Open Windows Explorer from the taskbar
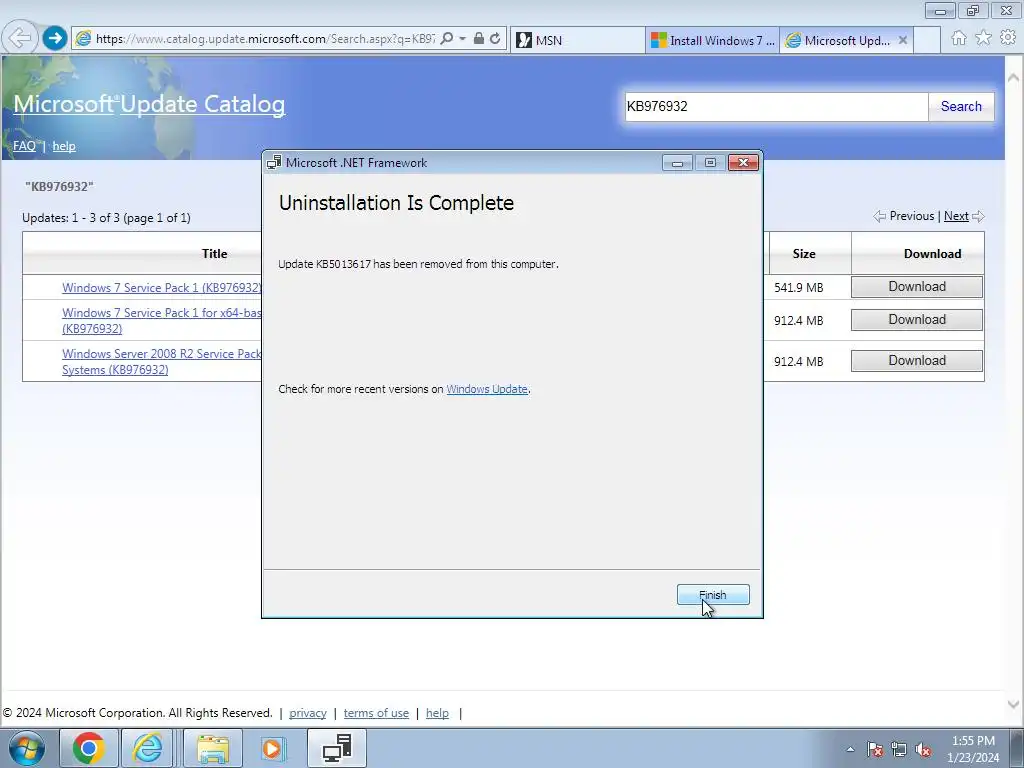This screenshot has height=768, width=1024. pyautogui.click(x=213, y=748)
